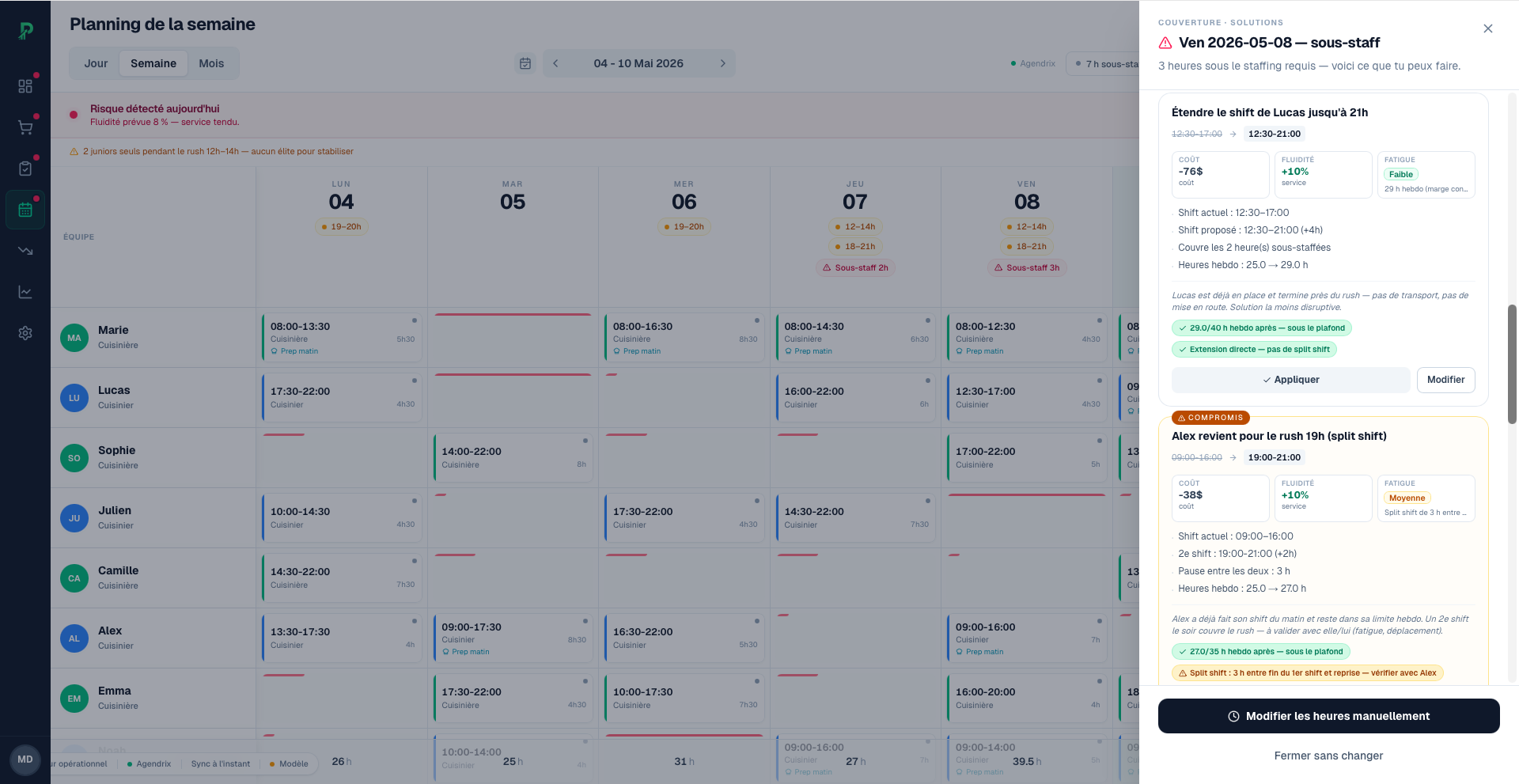
Task: Select the planning calendar icon in sidebar
Action: (25, 210)
